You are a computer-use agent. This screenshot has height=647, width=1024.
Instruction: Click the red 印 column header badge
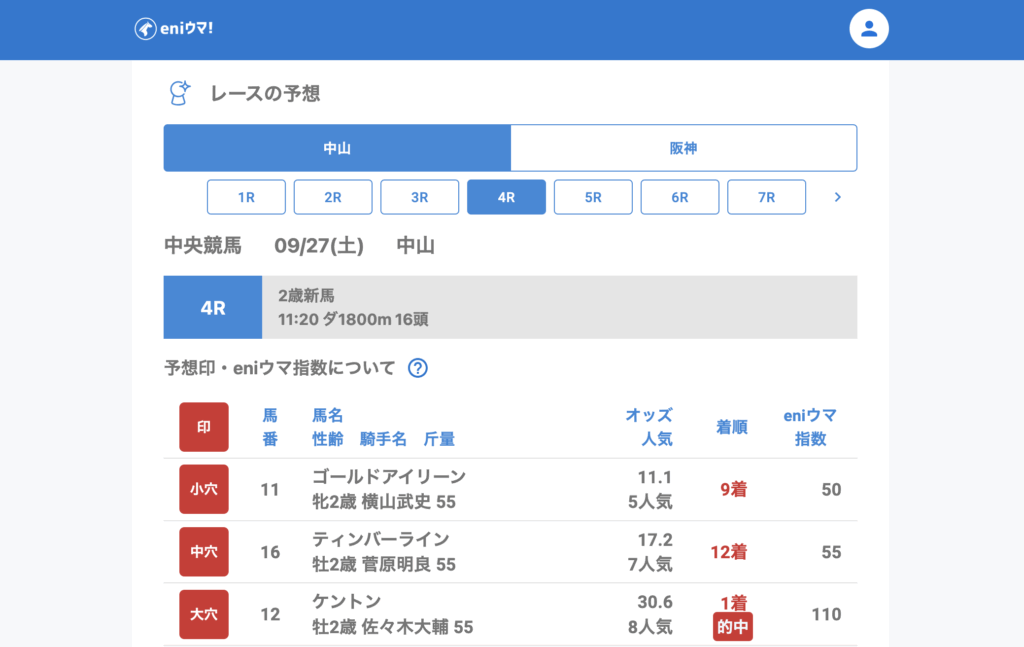click(204, 427)
